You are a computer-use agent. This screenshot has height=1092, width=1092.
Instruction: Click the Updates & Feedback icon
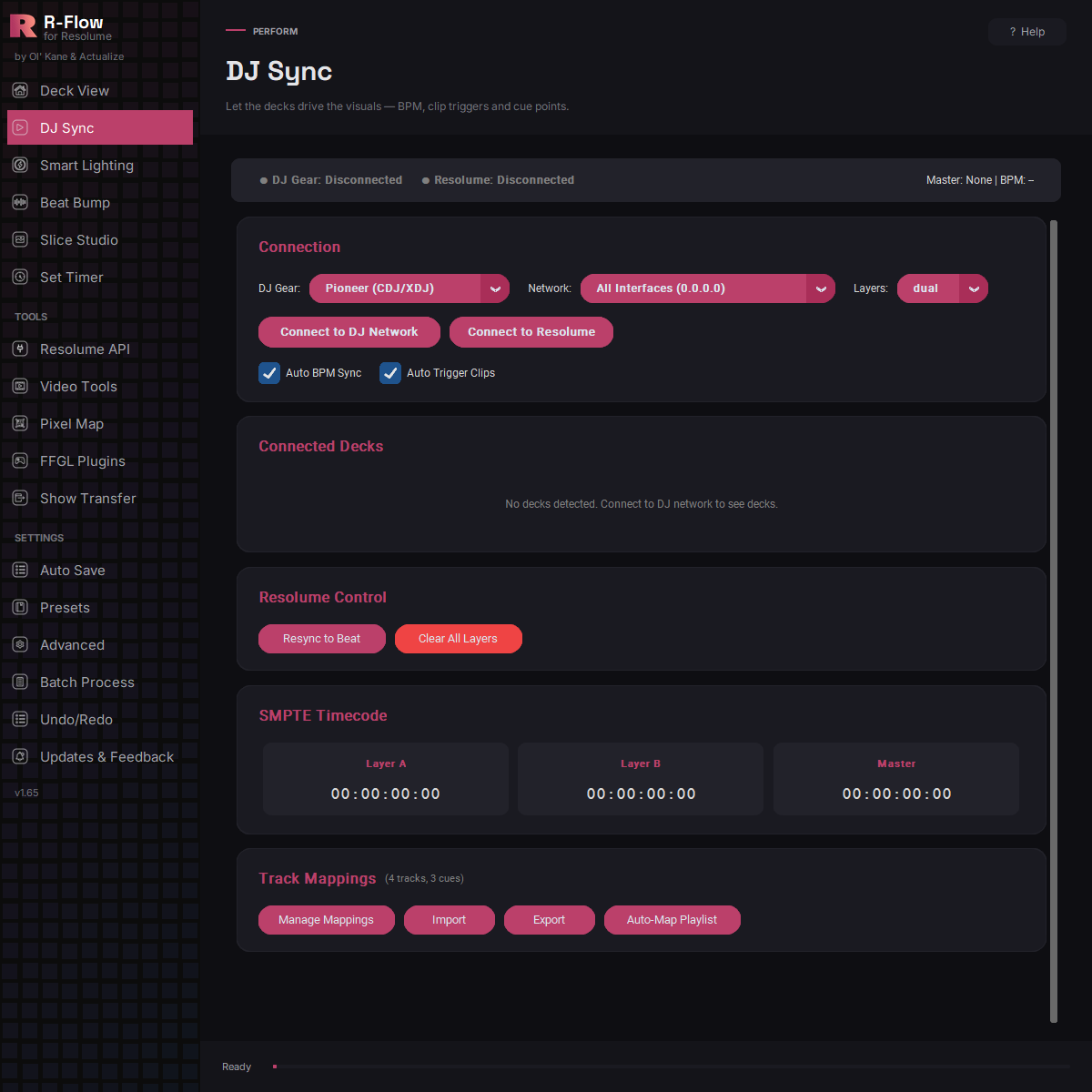click(x=20, y=756)
